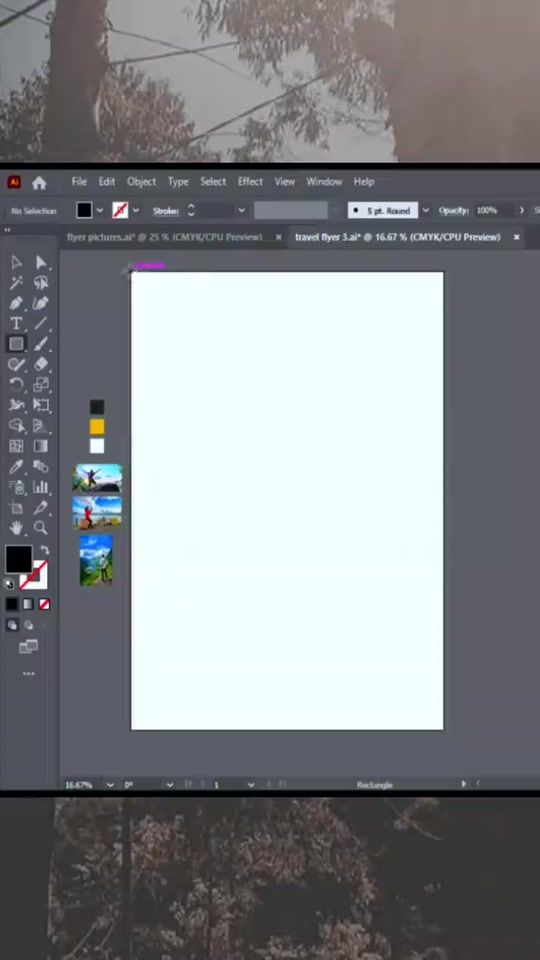540x960 pixels.
Task: Select the Zoom tool
Action: pos(41,527)
